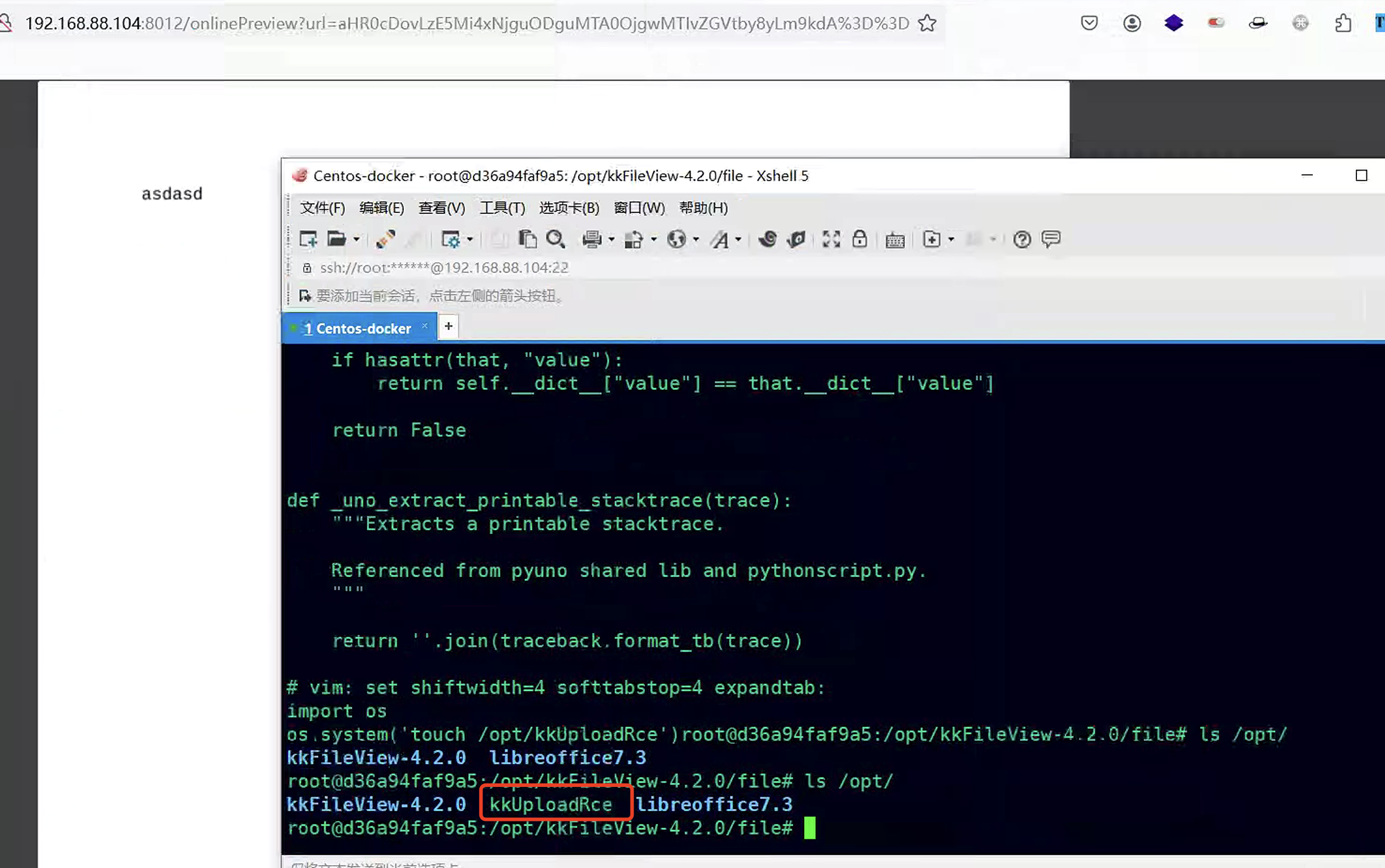Click the 'import os' line in terminal
Screen dimensions: 1385x868
[x=337, y=711]
